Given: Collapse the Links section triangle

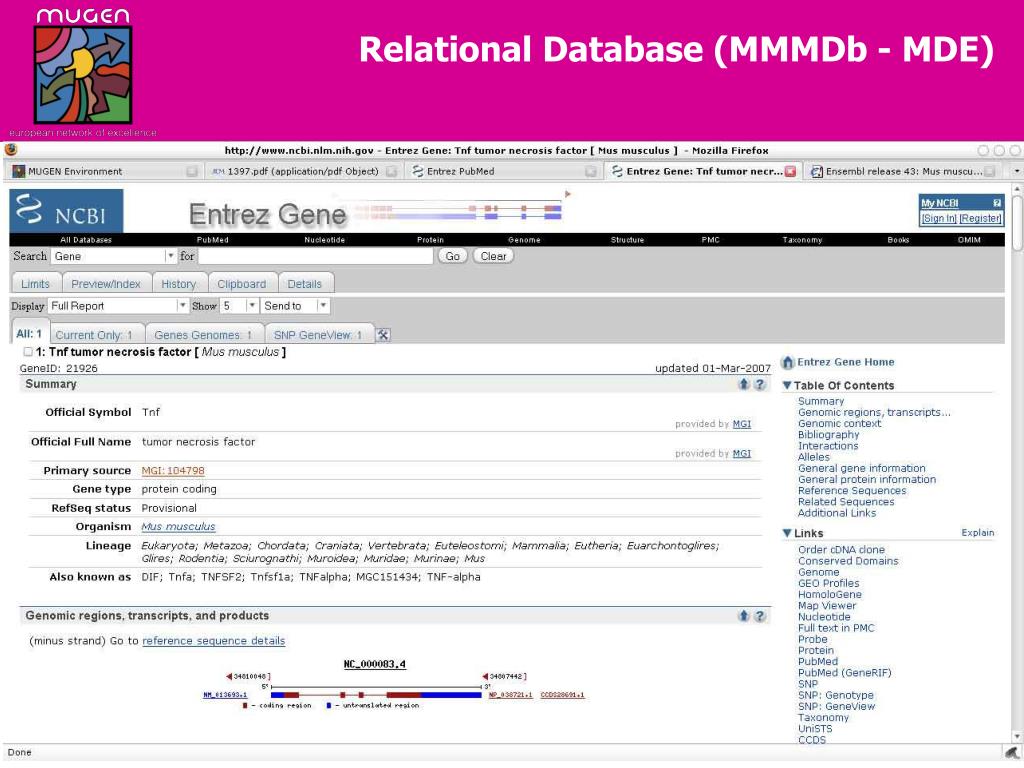Looking at the screenshot, I should [x=787, y=533].
